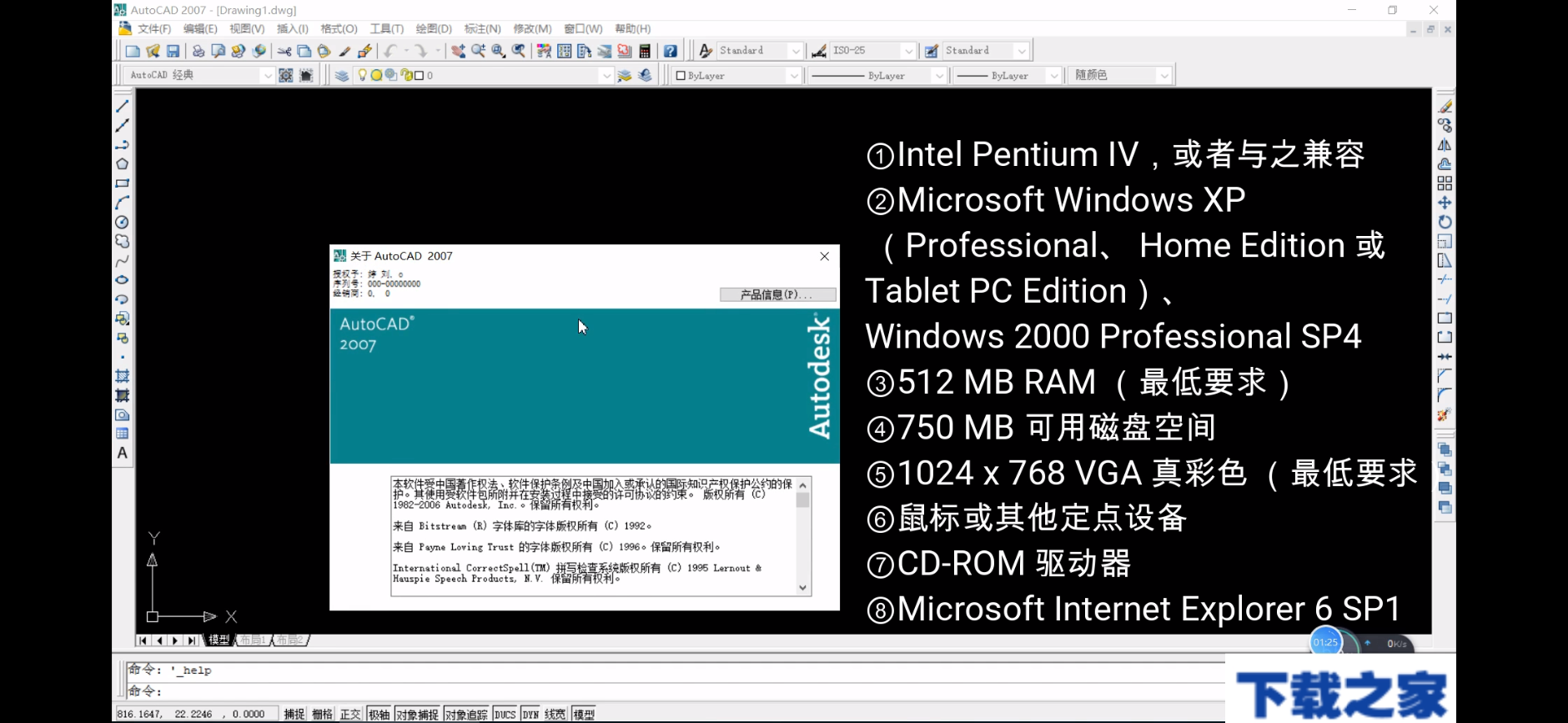Toggle 线宽 lineweight display in status bar
Viewport: 1568px width, 723px height.
tap(555, 714)
